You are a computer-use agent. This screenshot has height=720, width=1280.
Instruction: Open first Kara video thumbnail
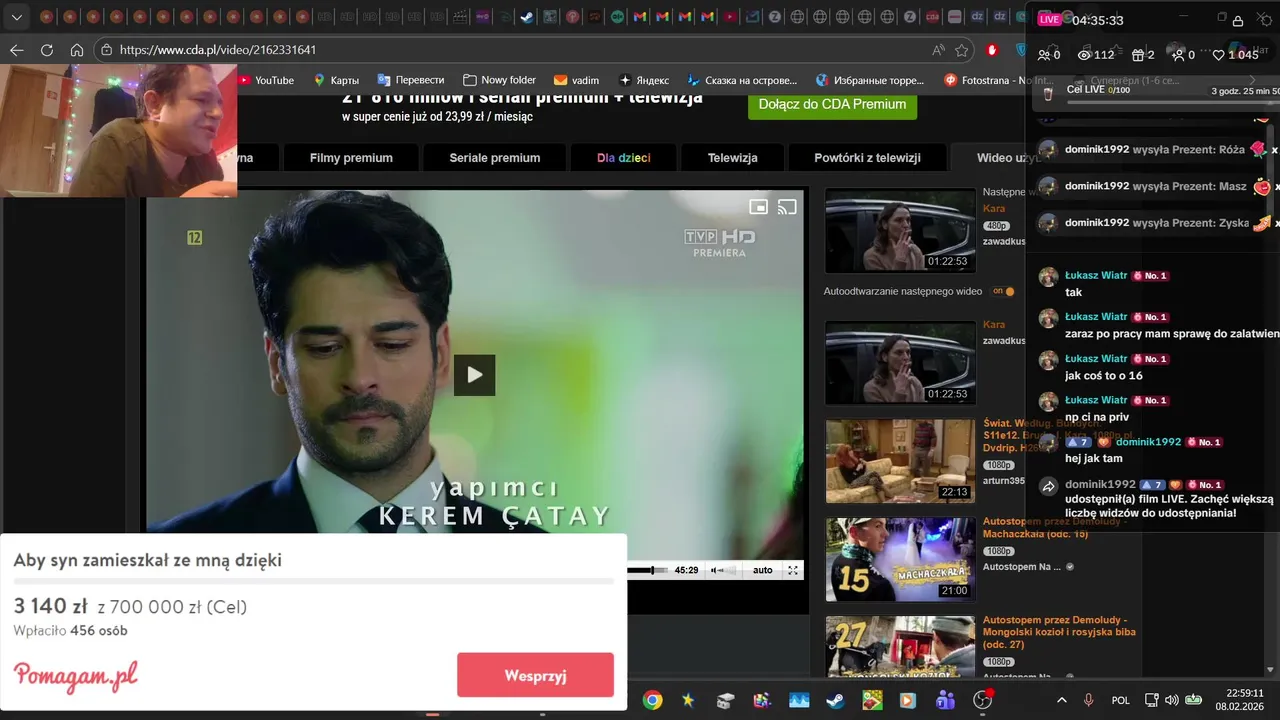pyautogui.click(x=900, y=231)
